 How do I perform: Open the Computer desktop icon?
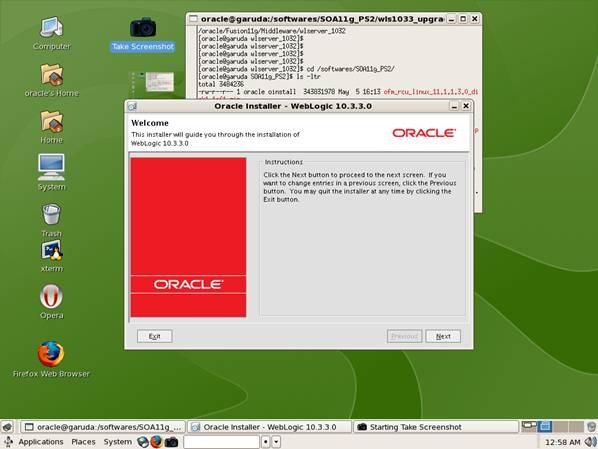click(x=51, y=32)
